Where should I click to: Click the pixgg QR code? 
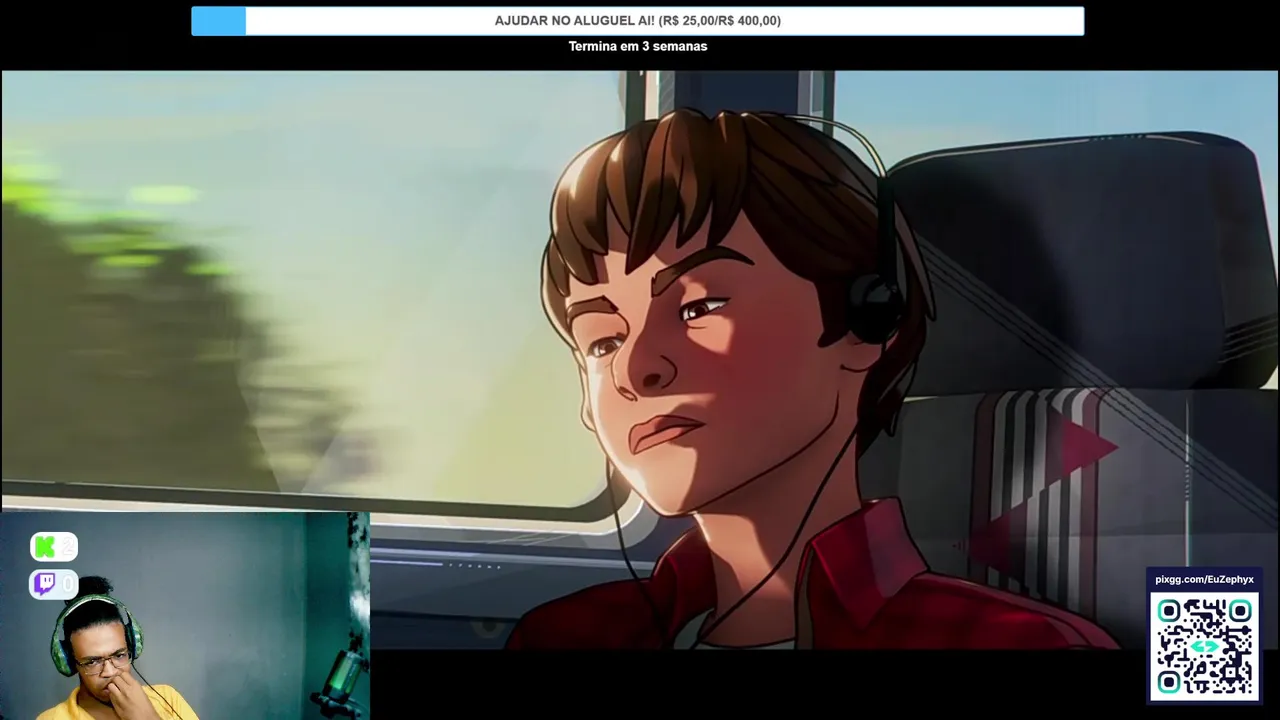[x=1204, y=647]
